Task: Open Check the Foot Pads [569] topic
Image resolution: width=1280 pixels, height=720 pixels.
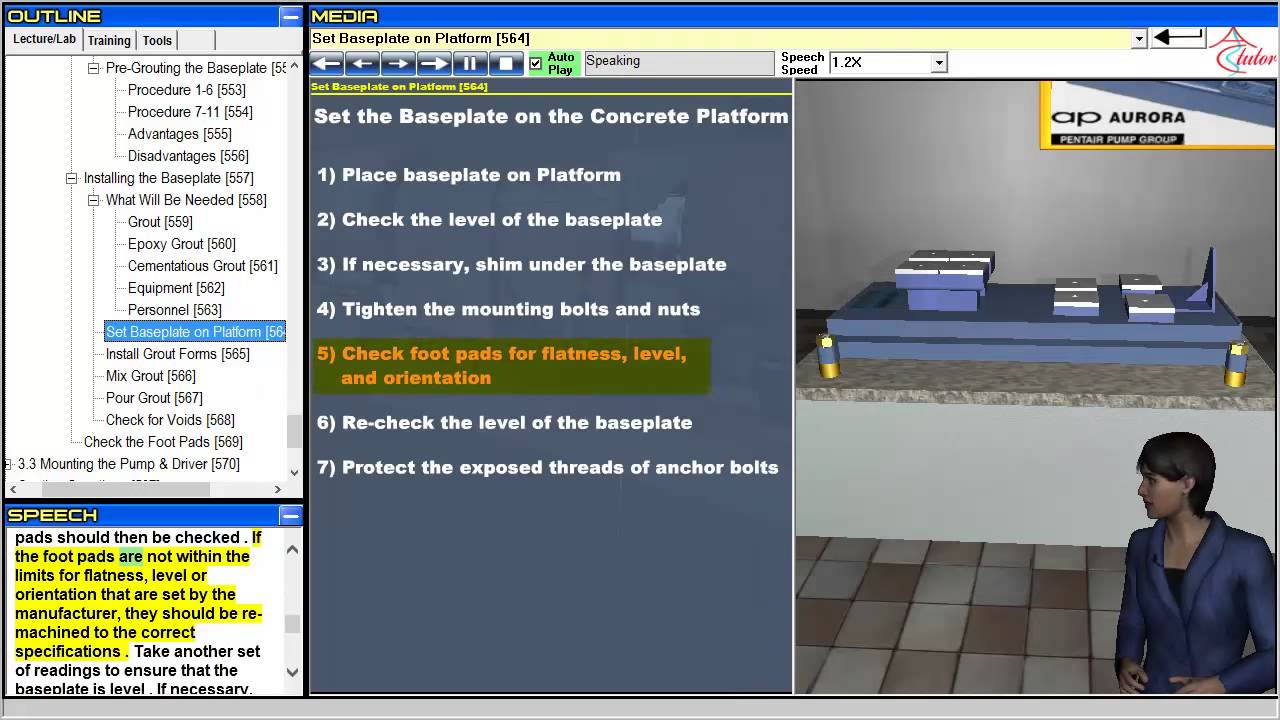Action: pos(163,442)
